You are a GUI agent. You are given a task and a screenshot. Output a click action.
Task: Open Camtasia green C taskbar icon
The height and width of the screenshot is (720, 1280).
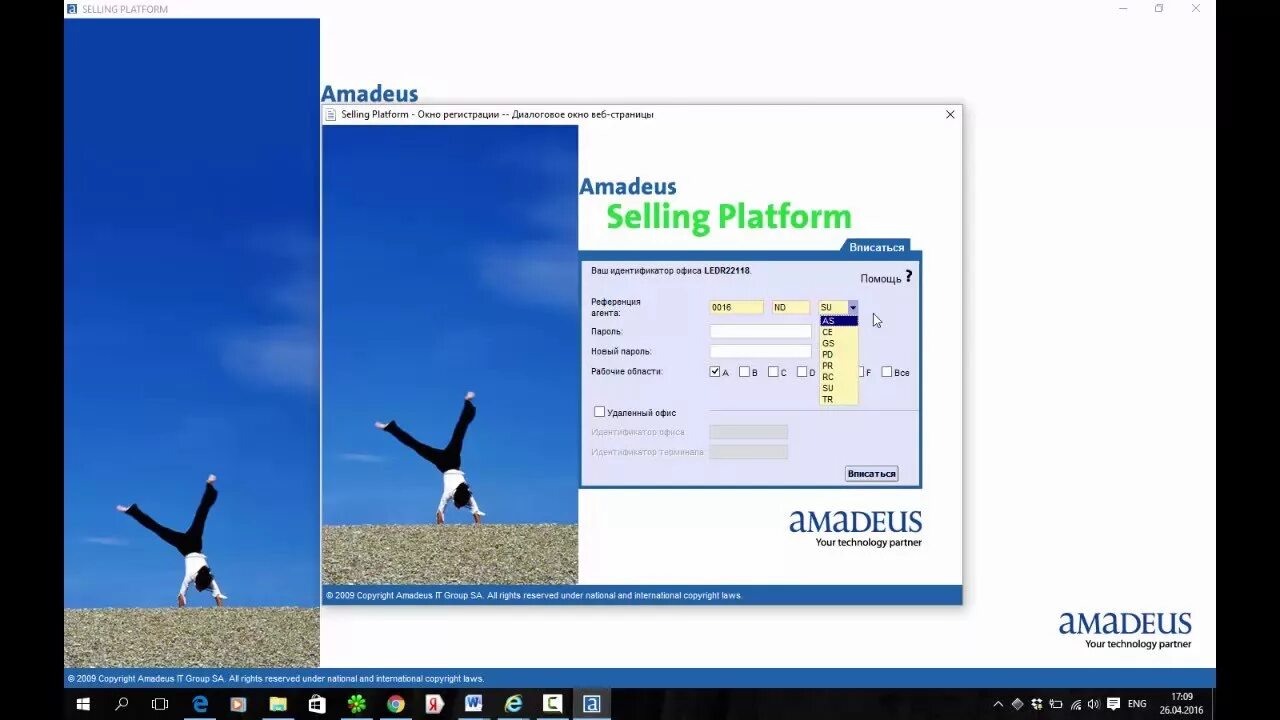coord(552,704)
